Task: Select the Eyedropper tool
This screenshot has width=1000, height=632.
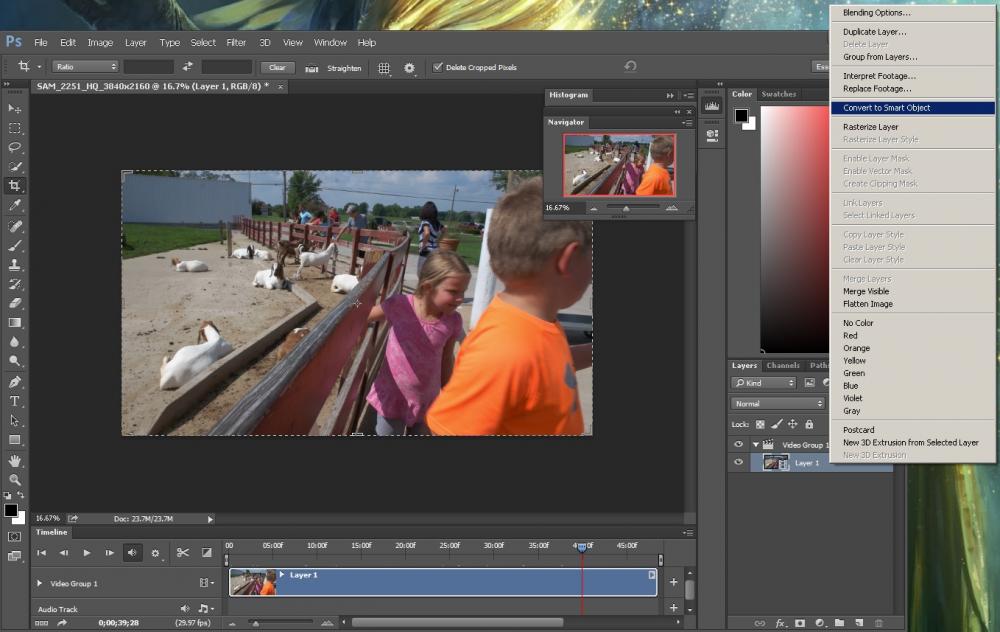Action: pyautogui.click(x=15, y=205)
